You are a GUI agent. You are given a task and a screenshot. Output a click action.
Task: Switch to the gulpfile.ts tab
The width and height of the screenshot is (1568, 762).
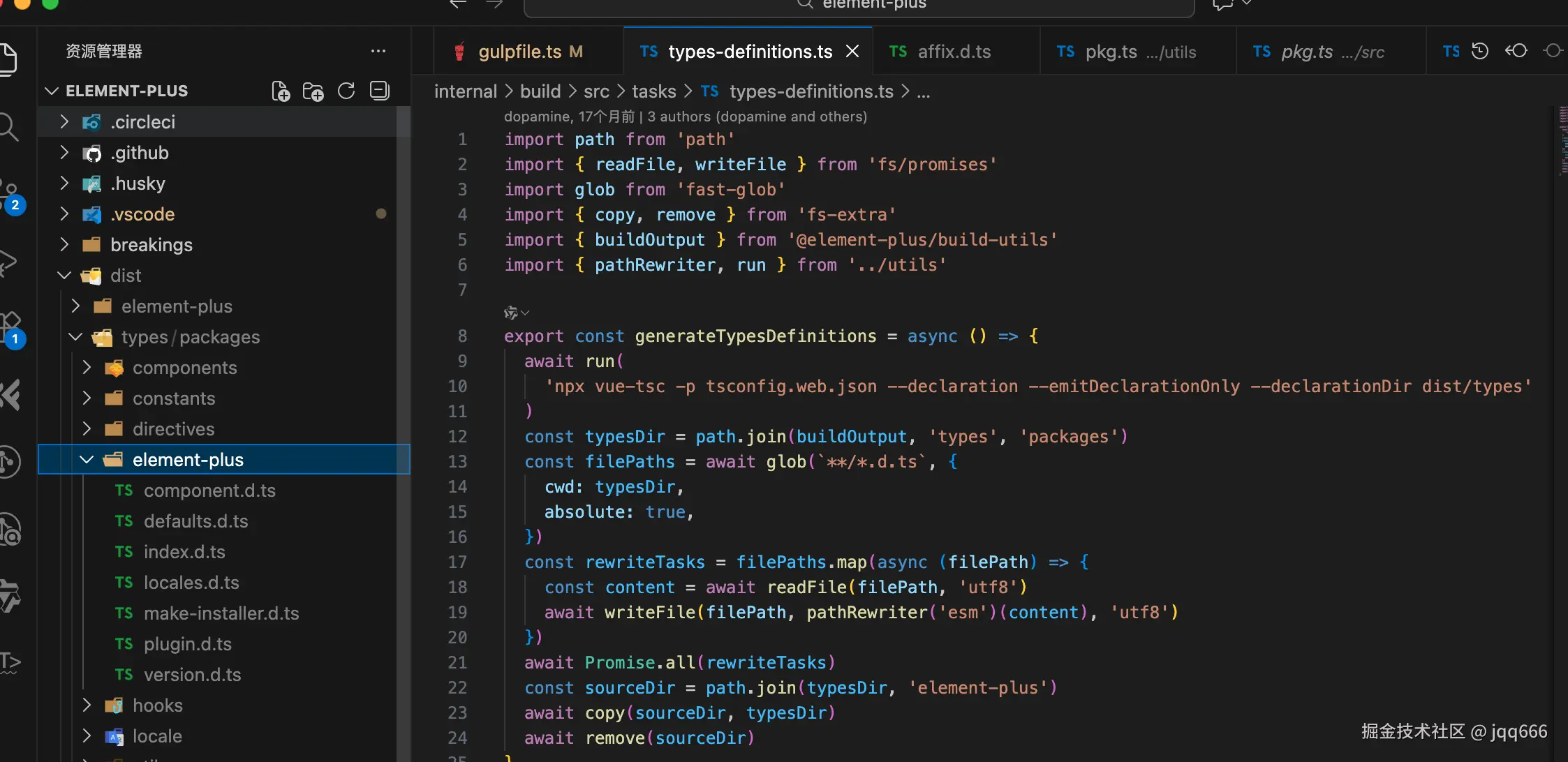click(x=519, y=52)
